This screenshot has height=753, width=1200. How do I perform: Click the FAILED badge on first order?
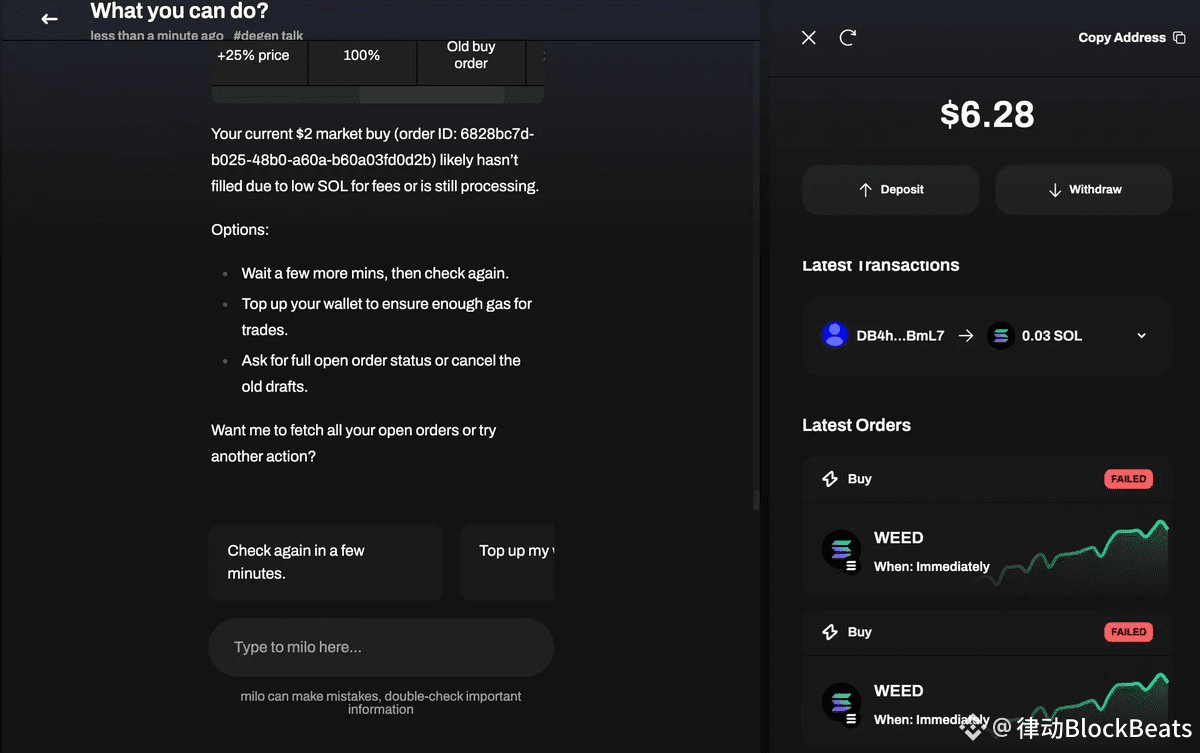pos(1128,479)
